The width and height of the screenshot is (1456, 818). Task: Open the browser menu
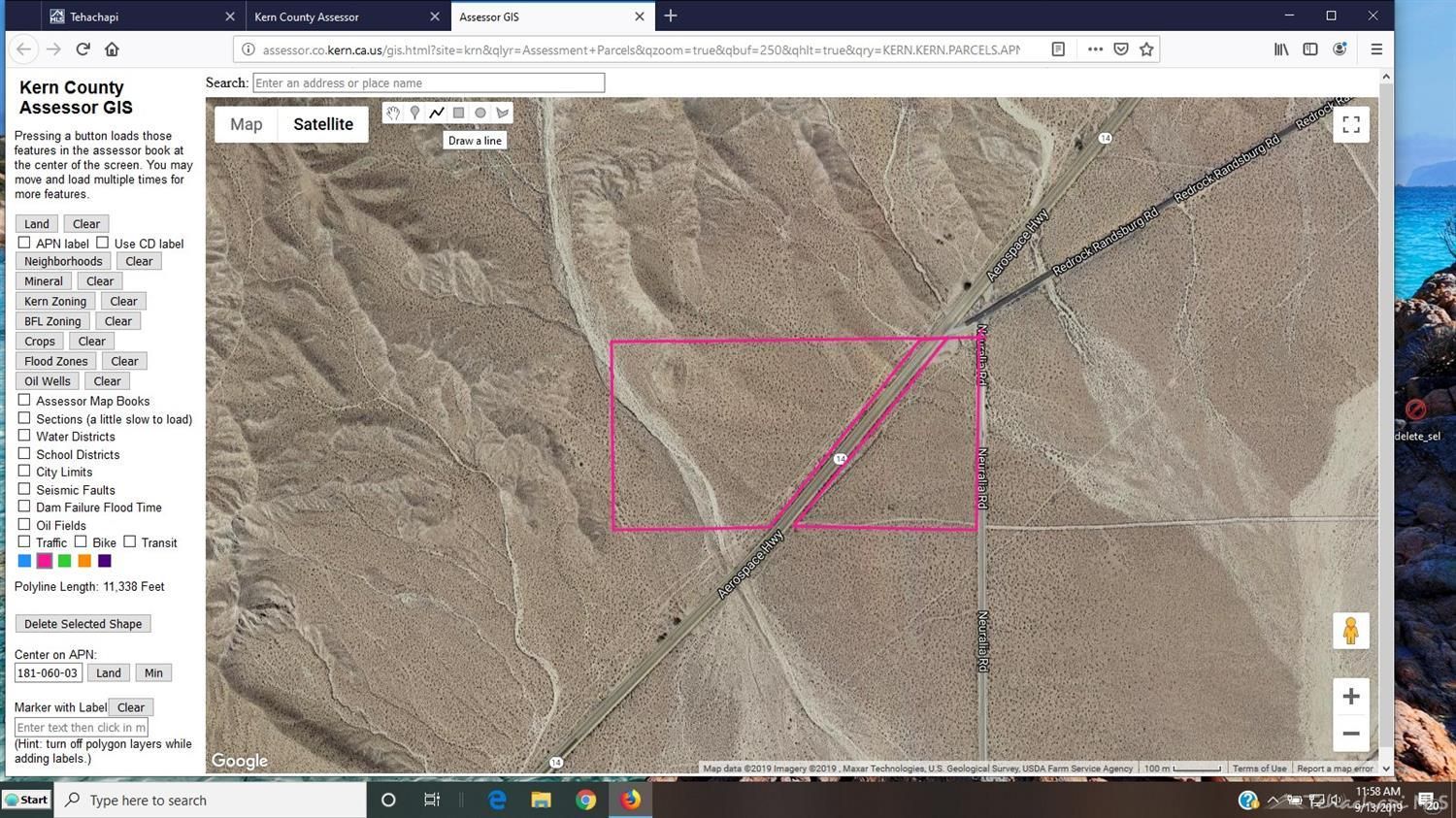[x=1375, y=49]
